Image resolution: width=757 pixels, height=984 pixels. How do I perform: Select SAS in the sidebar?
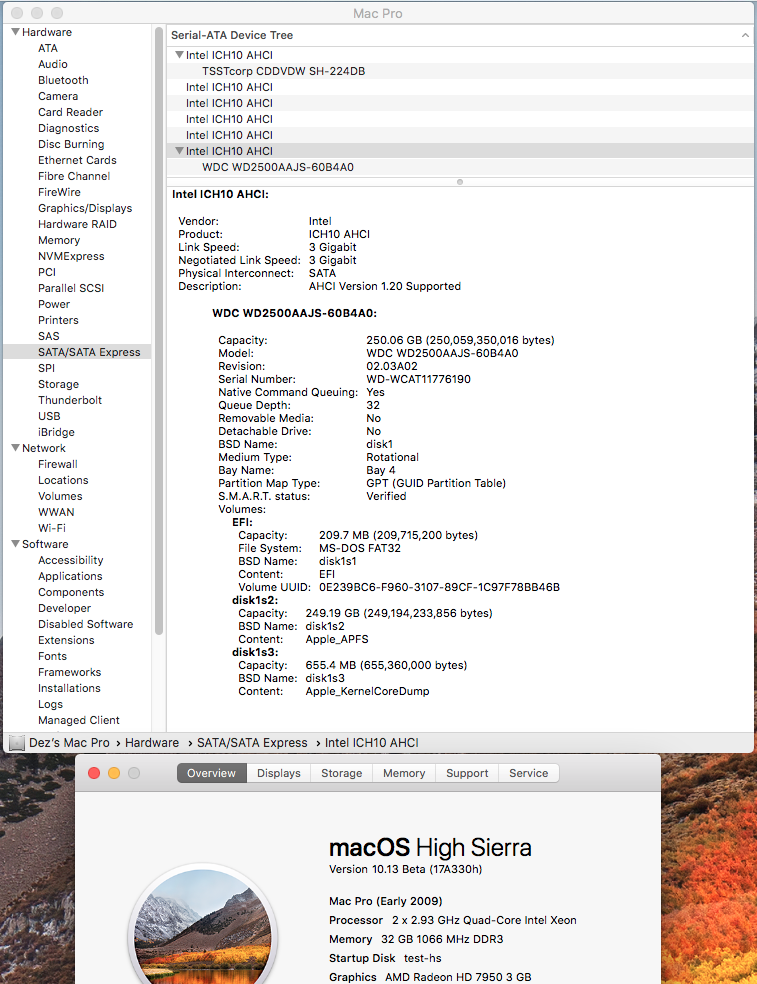[x=49, y=336]
